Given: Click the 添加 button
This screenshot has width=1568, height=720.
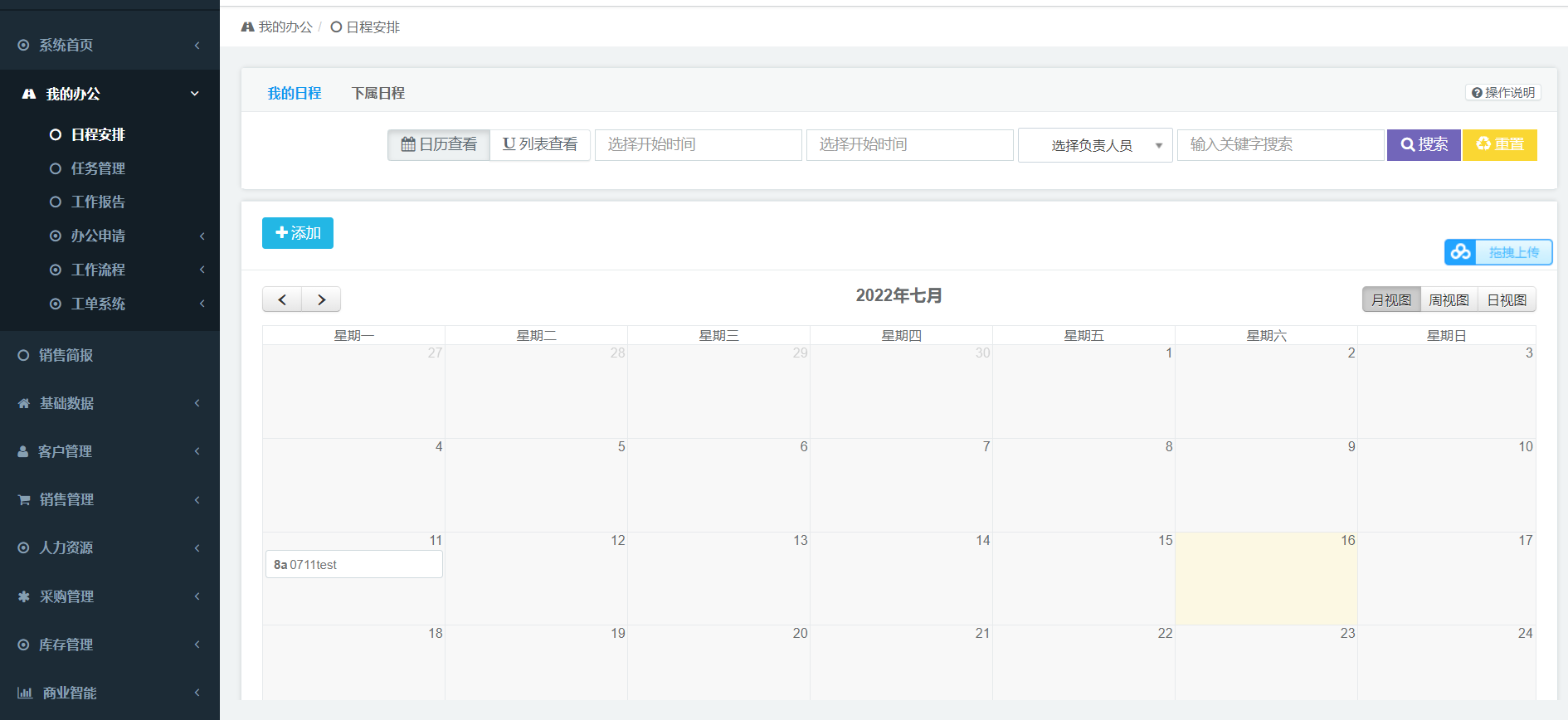Looking at the screenshot, I should [x=298, y=233].
